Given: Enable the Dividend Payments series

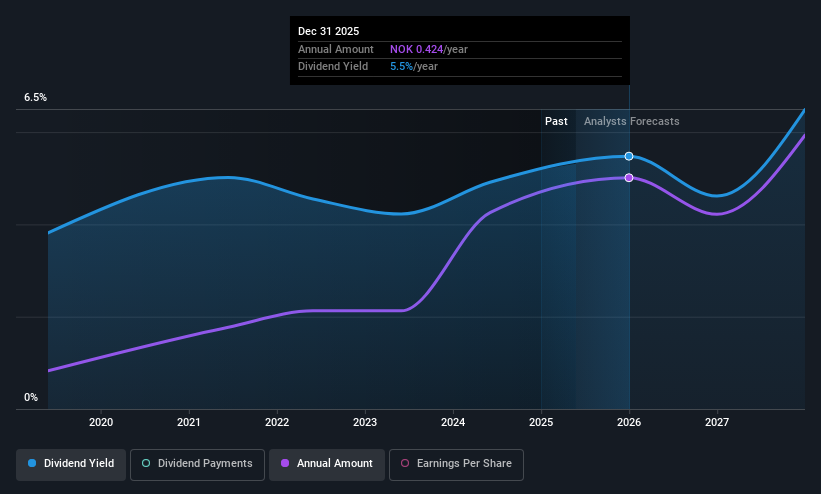Looking at the screenshot, I should (x=197, y=465).
